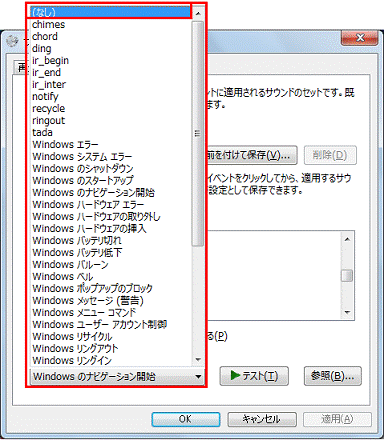Select Windows バルーン sound

pos(111,264)
